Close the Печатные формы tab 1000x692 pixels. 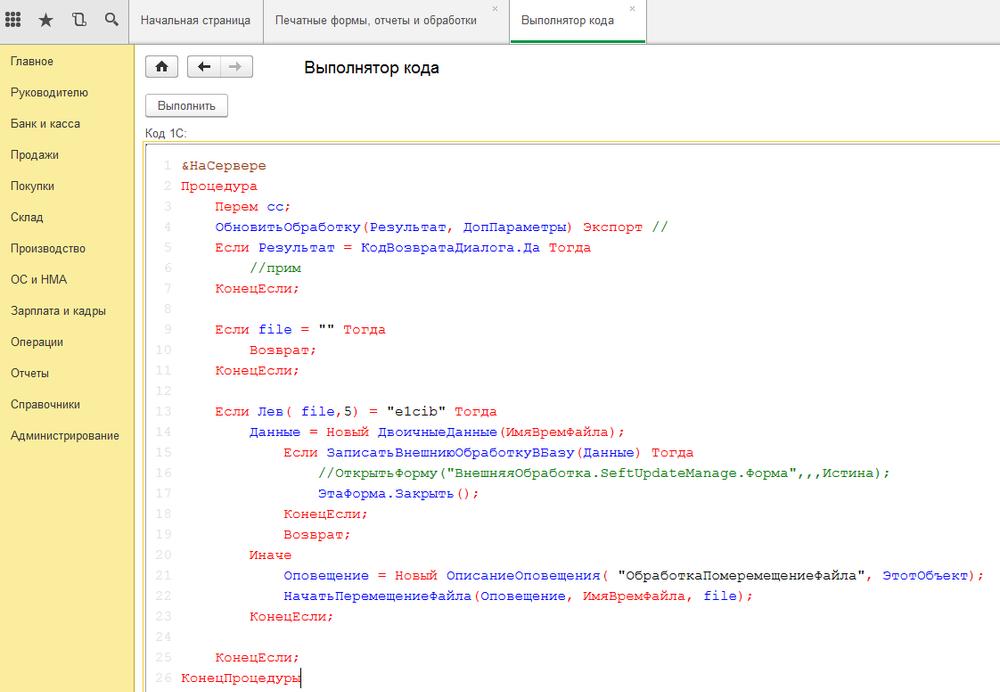[495, 9]
